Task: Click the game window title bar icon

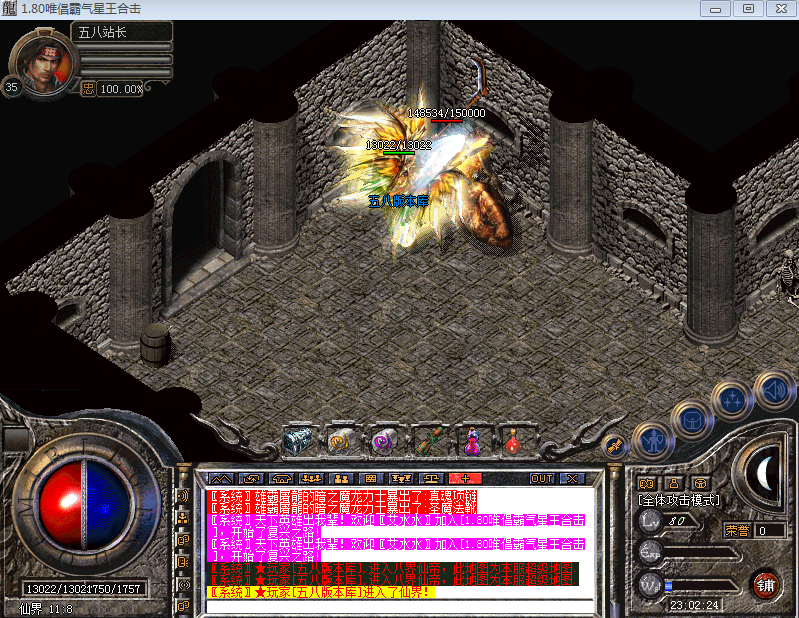Action: click(9, 9)
